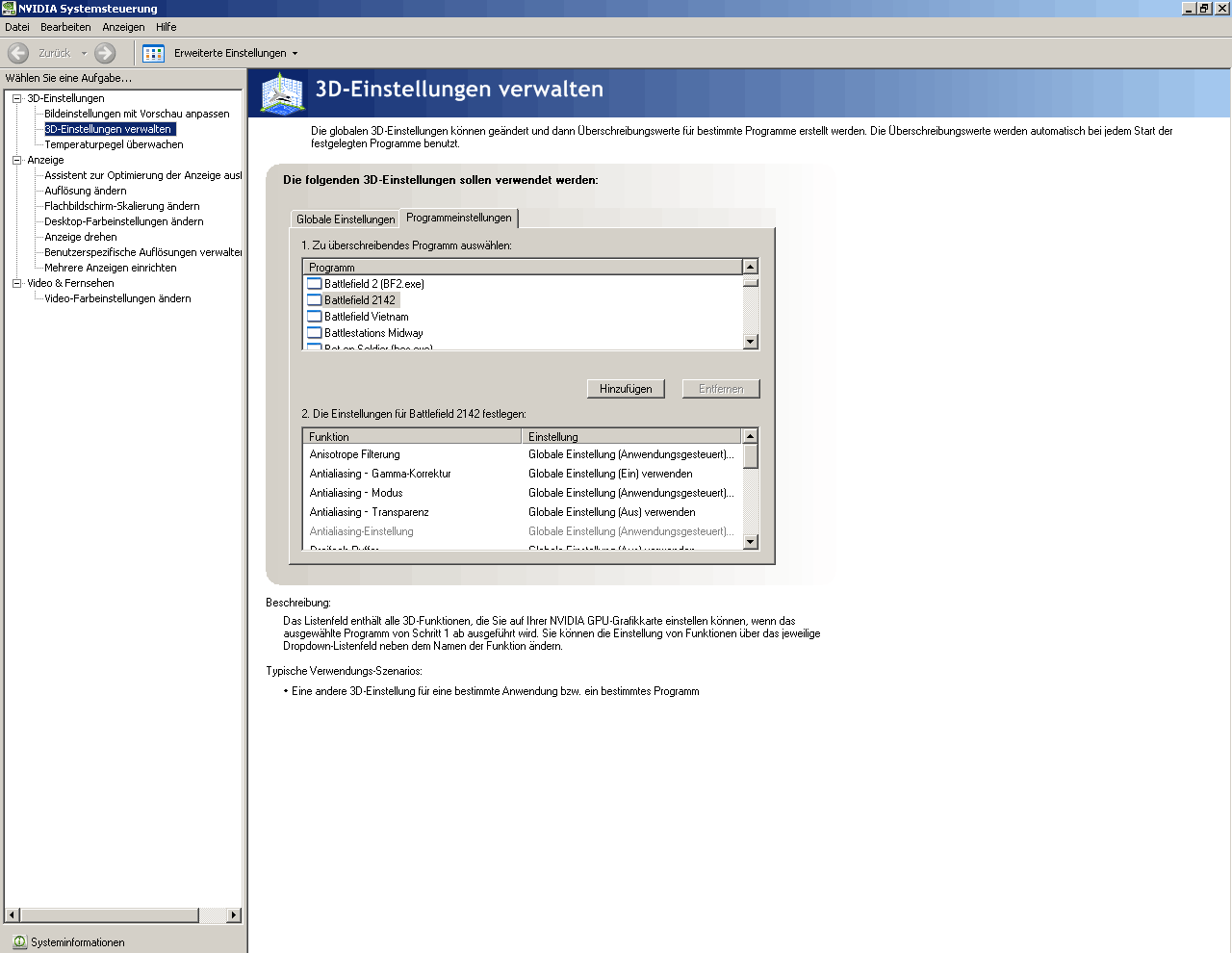Click the Battlestations Midway program icon

click(314, 332)
